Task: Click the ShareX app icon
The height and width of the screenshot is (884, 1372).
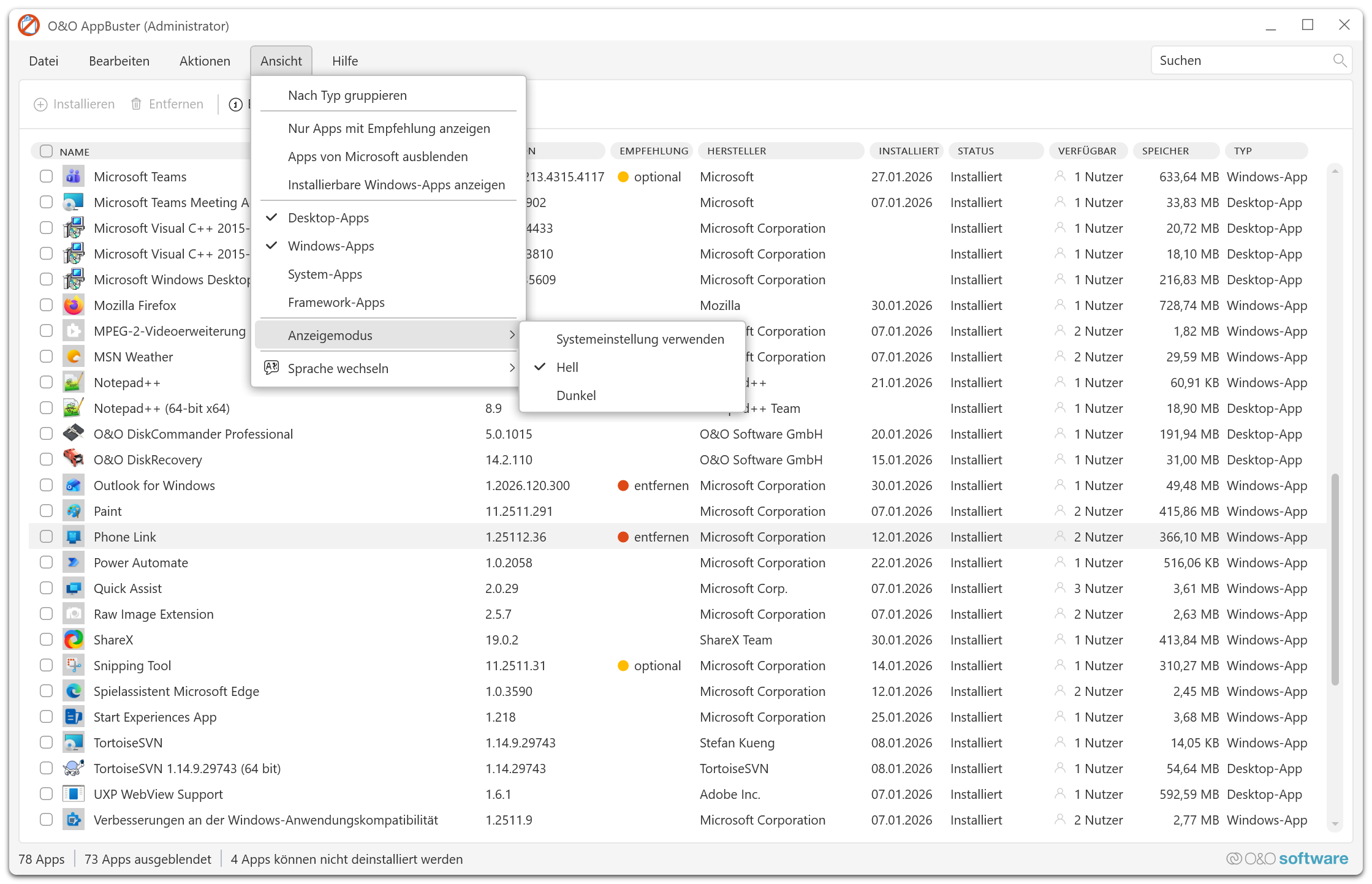Action: pos(74,640)
